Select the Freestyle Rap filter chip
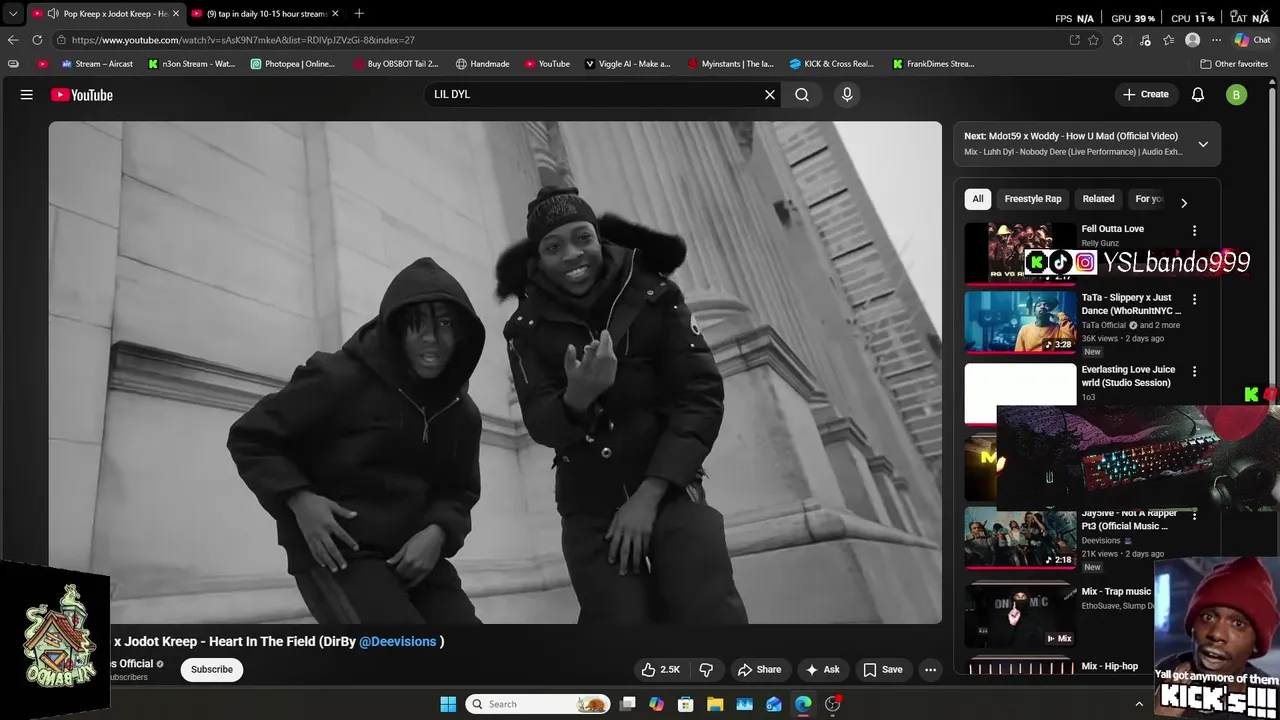 [x=1033, y=198]
